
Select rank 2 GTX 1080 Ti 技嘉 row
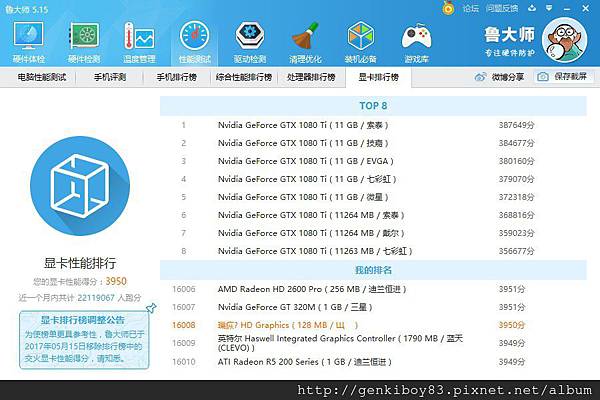pyautogui.click(x=373, y=143)
